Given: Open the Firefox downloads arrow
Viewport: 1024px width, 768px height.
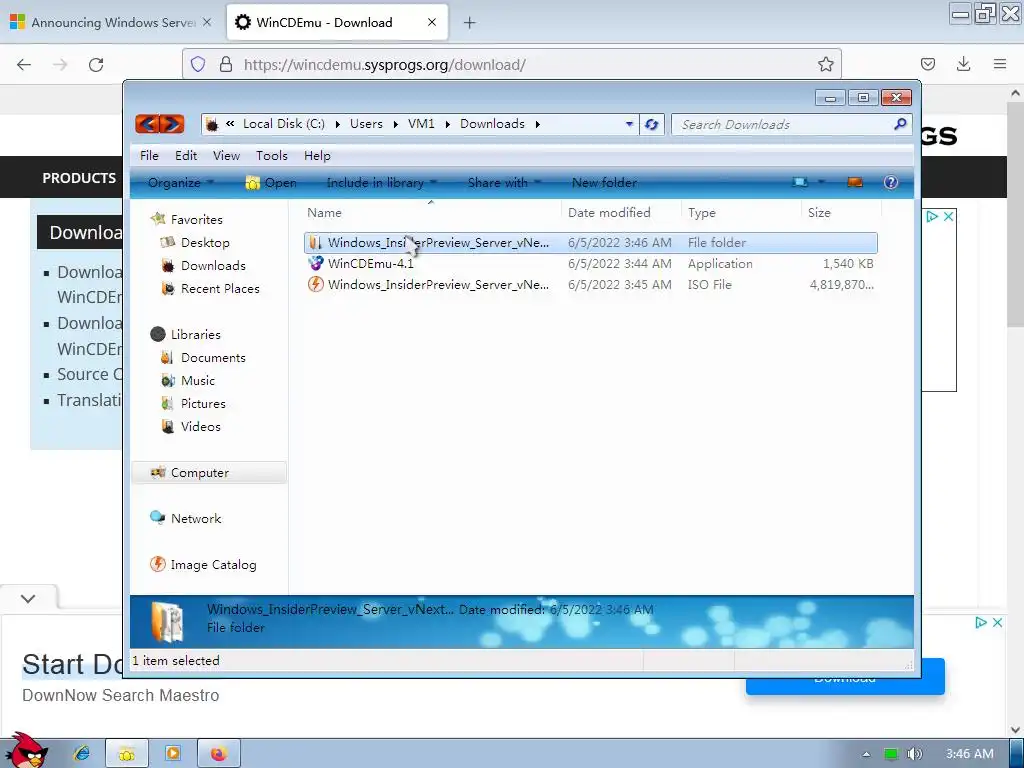Looking at the screenshot, I should (x=963, y=64).
